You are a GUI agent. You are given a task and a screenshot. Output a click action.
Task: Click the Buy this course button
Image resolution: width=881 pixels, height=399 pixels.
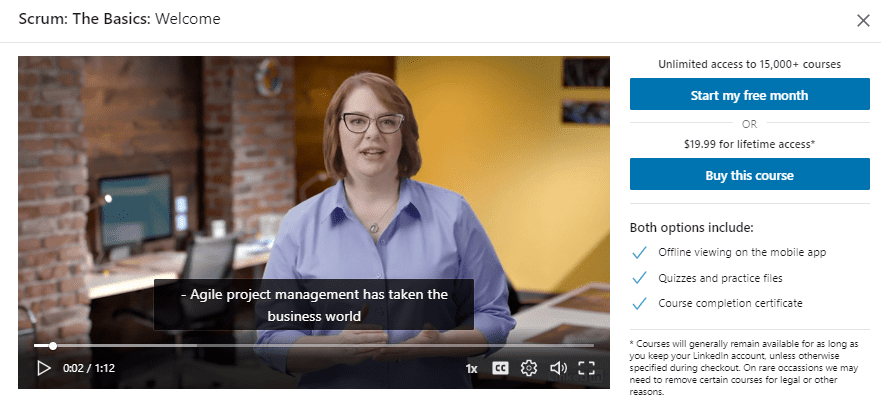tap(750, 174)
